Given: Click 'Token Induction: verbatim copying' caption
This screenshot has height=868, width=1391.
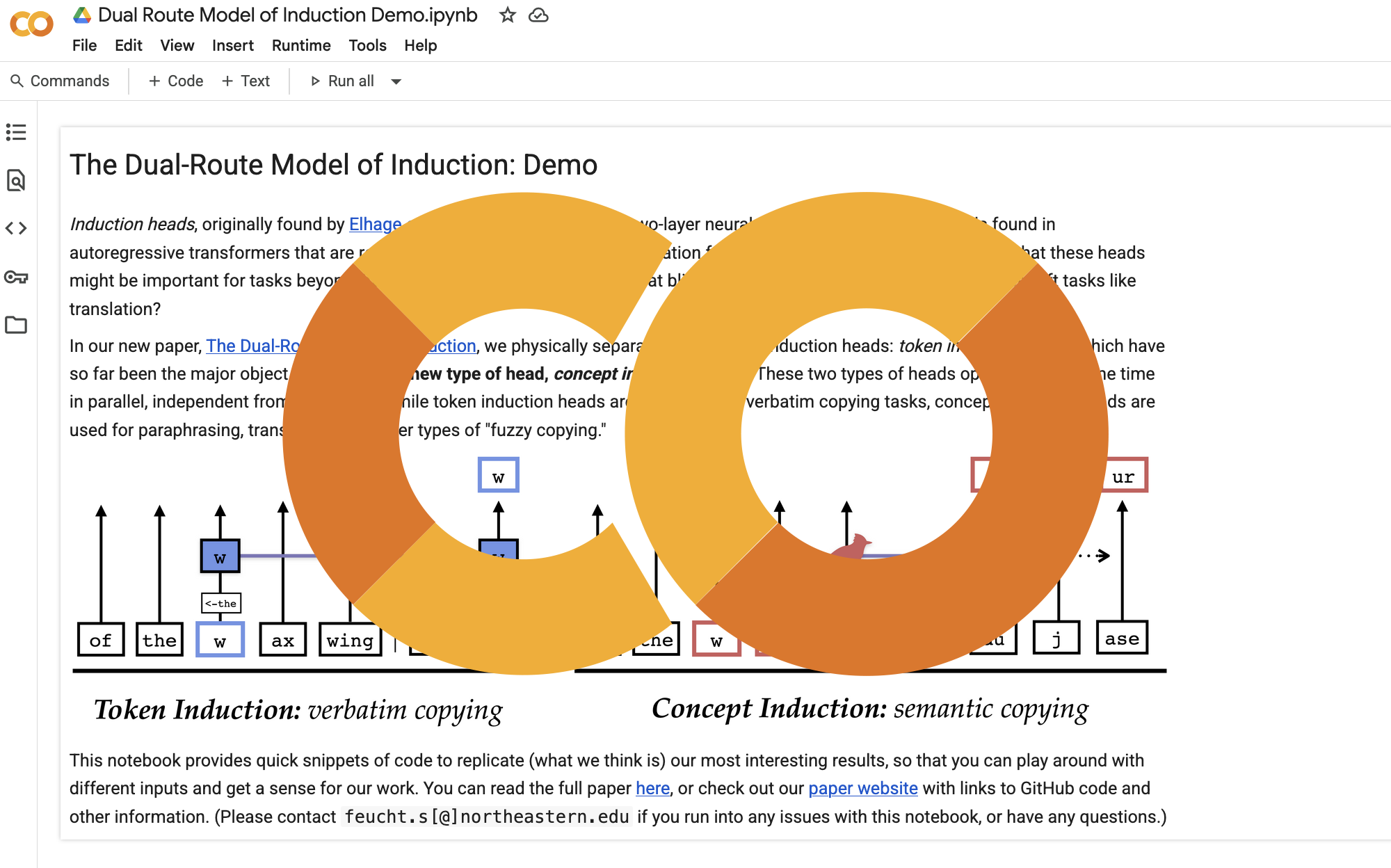Looking at the screenshot, I should coord(298,710).
